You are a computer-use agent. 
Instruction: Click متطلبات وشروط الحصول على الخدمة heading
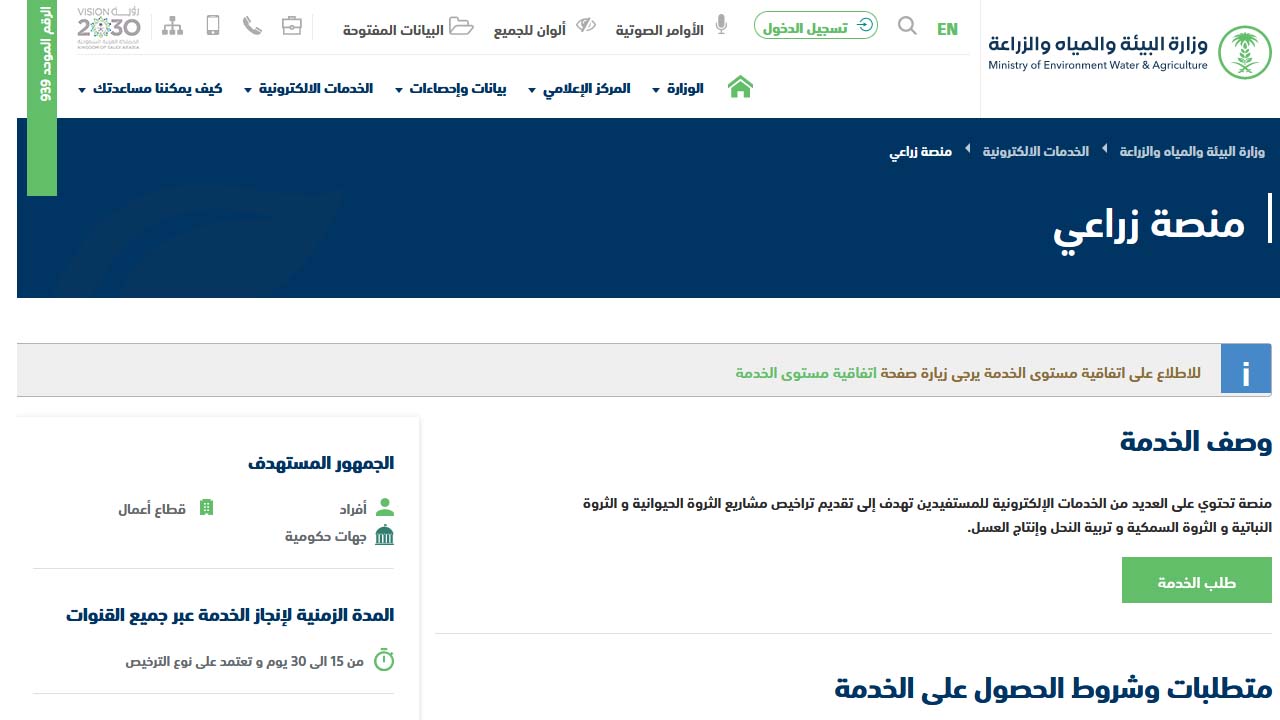[1053, 688]
